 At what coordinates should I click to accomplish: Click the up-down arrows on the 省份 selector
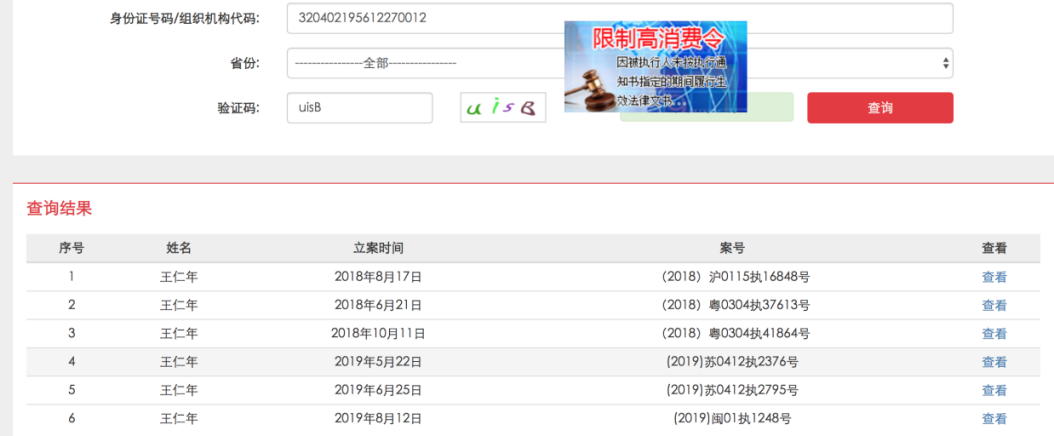pyautogui.click(x=945, y=63)
